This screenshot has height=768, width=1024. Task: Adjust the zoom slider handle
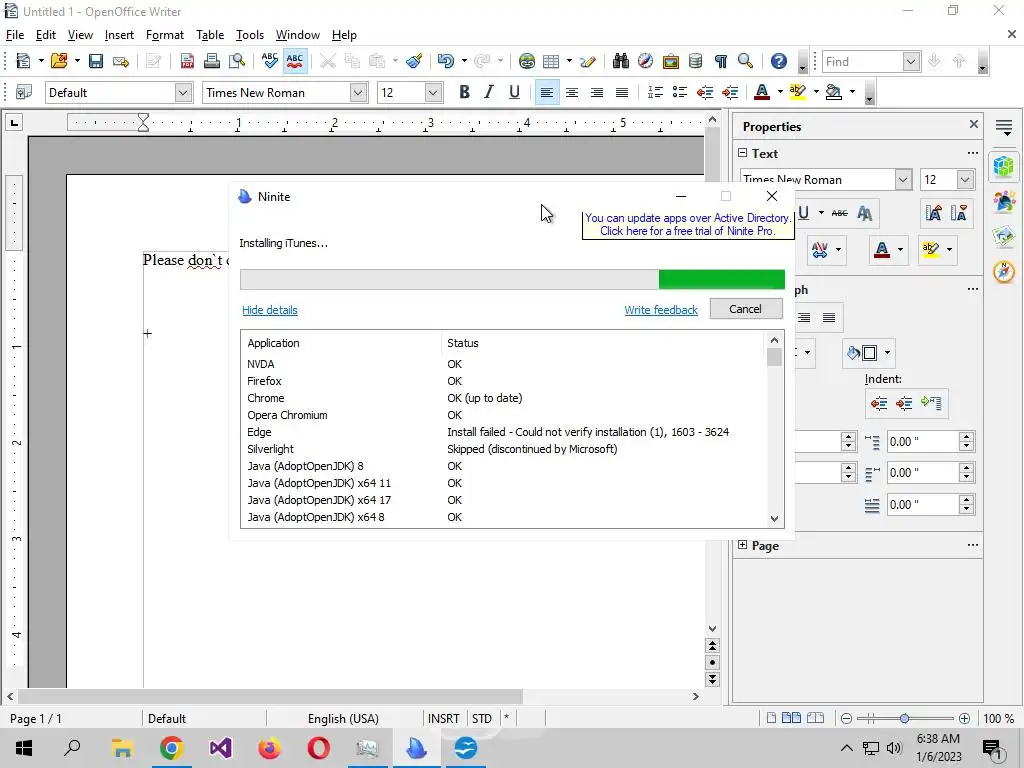coord(904,718)
